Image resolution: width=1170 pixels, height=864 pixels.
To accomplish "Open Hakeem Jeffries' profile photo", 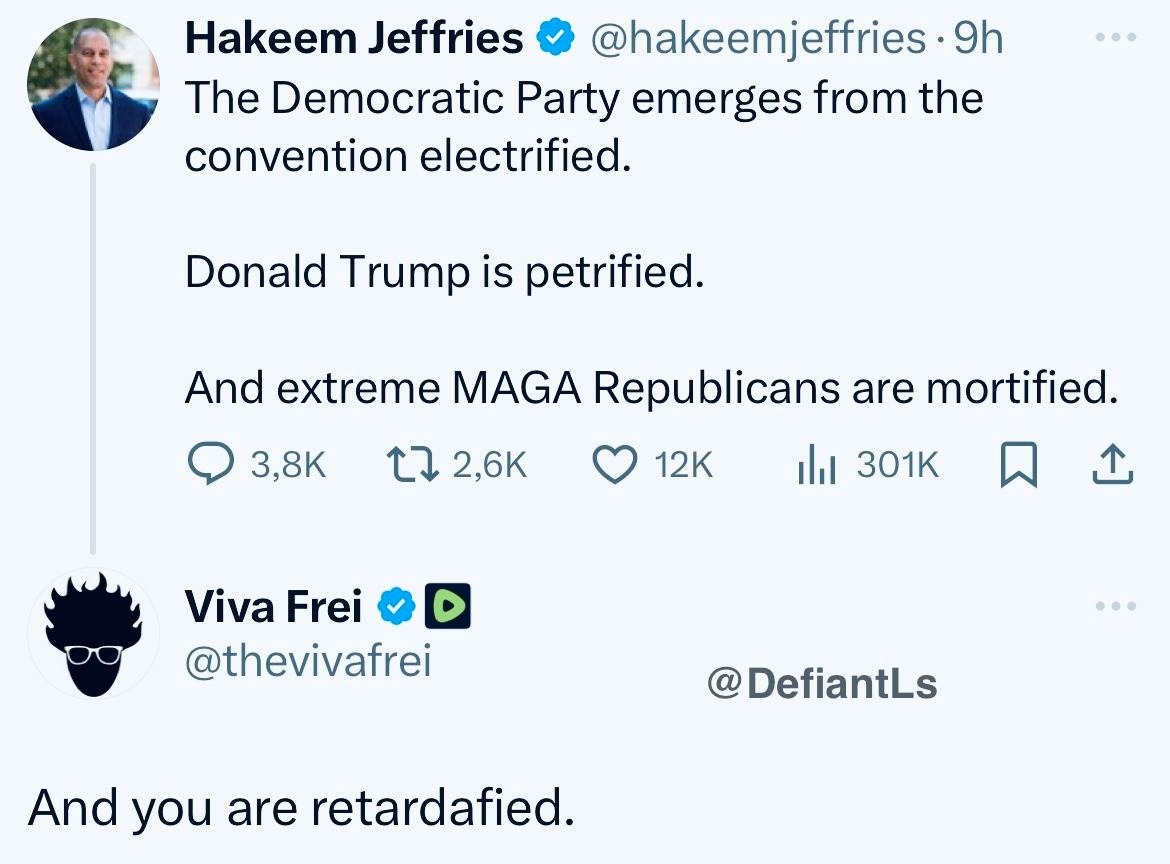I will tap(93, 85).
